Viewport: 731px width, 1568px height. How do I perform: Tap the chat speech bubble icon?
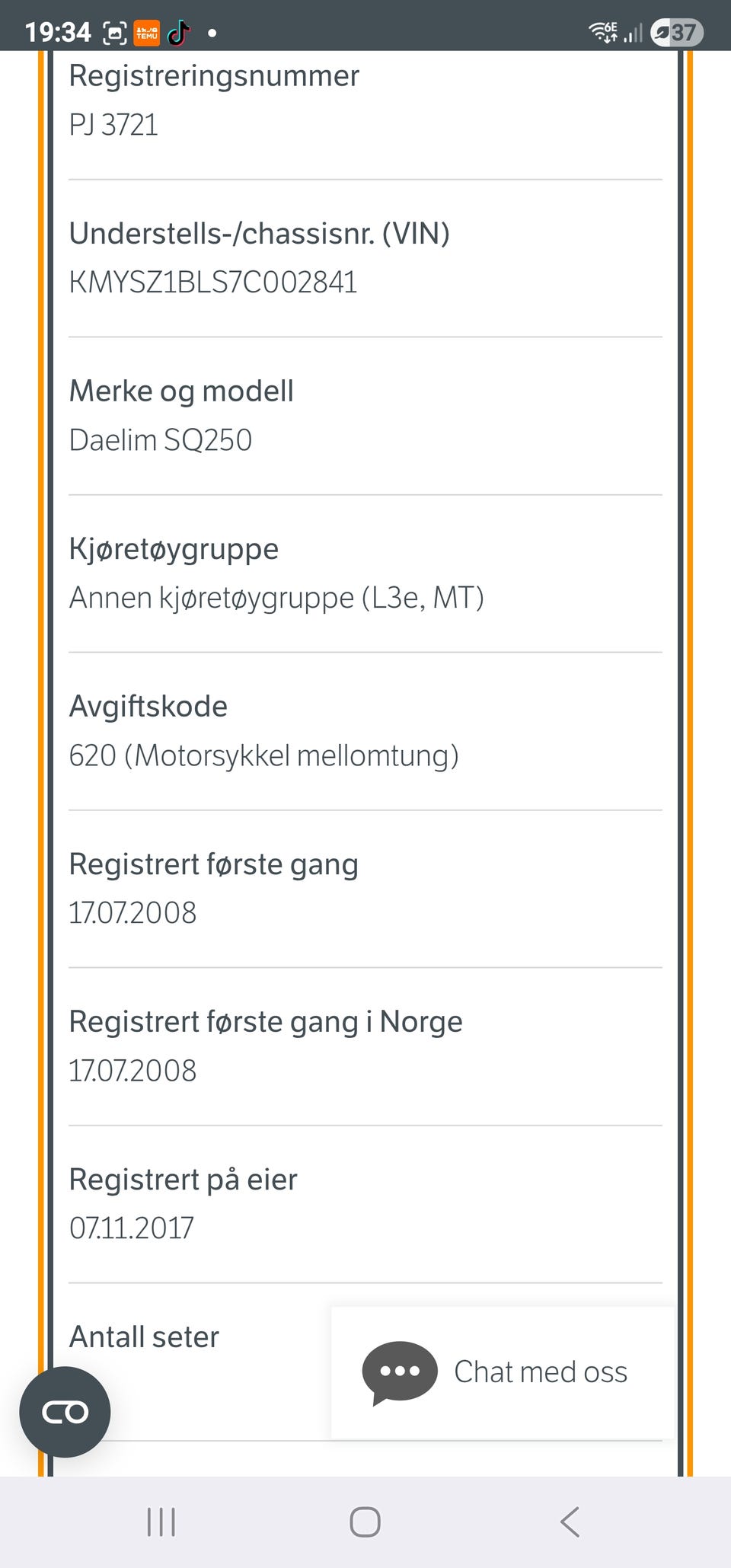tap(400, 1372)
